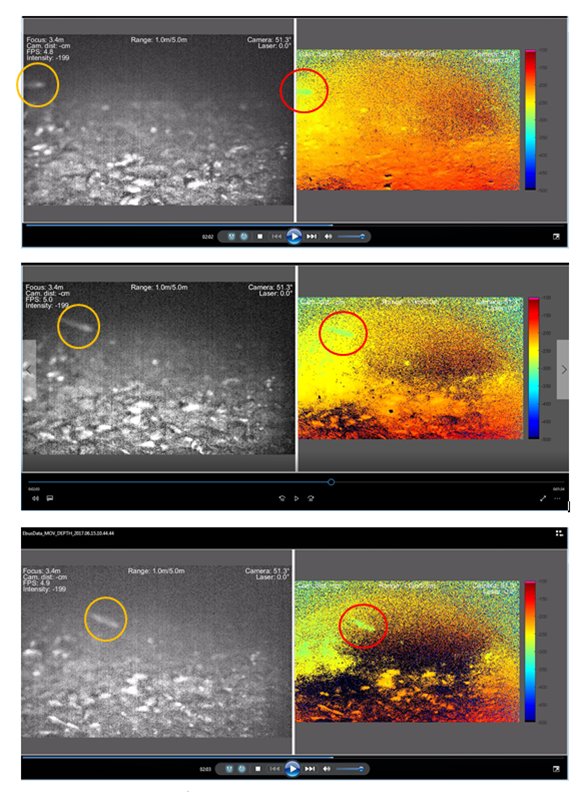Screen dimensions: 581x800
Task: Skip to next track in top player
Action: 311,237
